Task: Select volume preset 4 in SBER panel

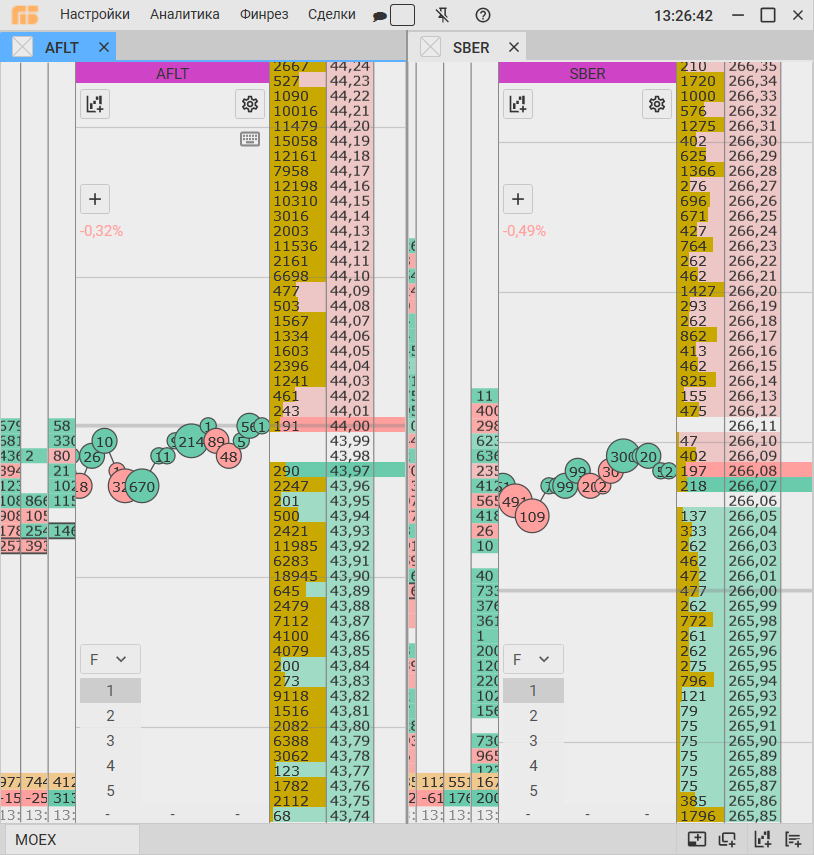Action: click(533, 766)
